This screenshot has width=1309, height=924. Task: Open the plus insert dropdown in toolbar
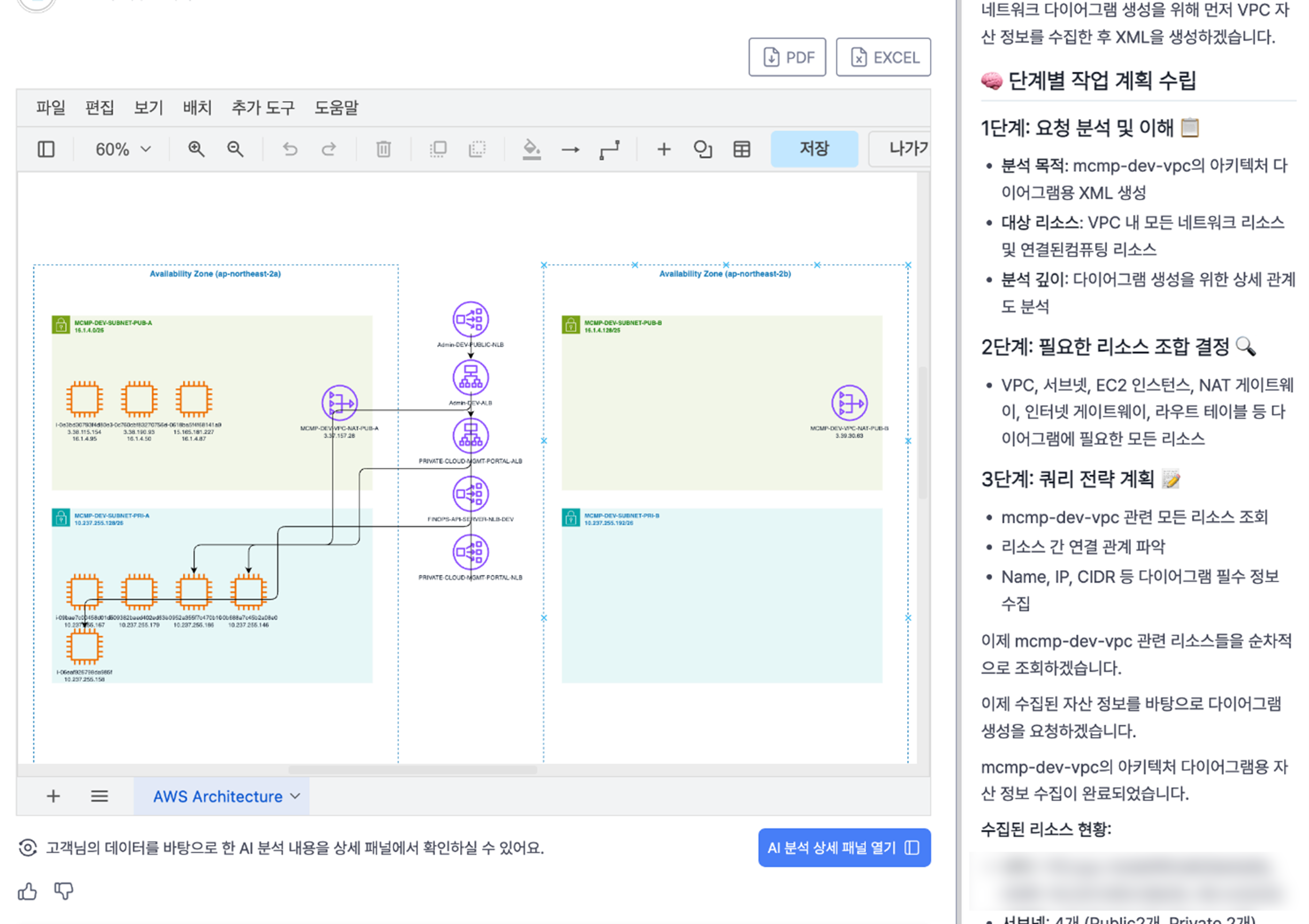point(664,149)
